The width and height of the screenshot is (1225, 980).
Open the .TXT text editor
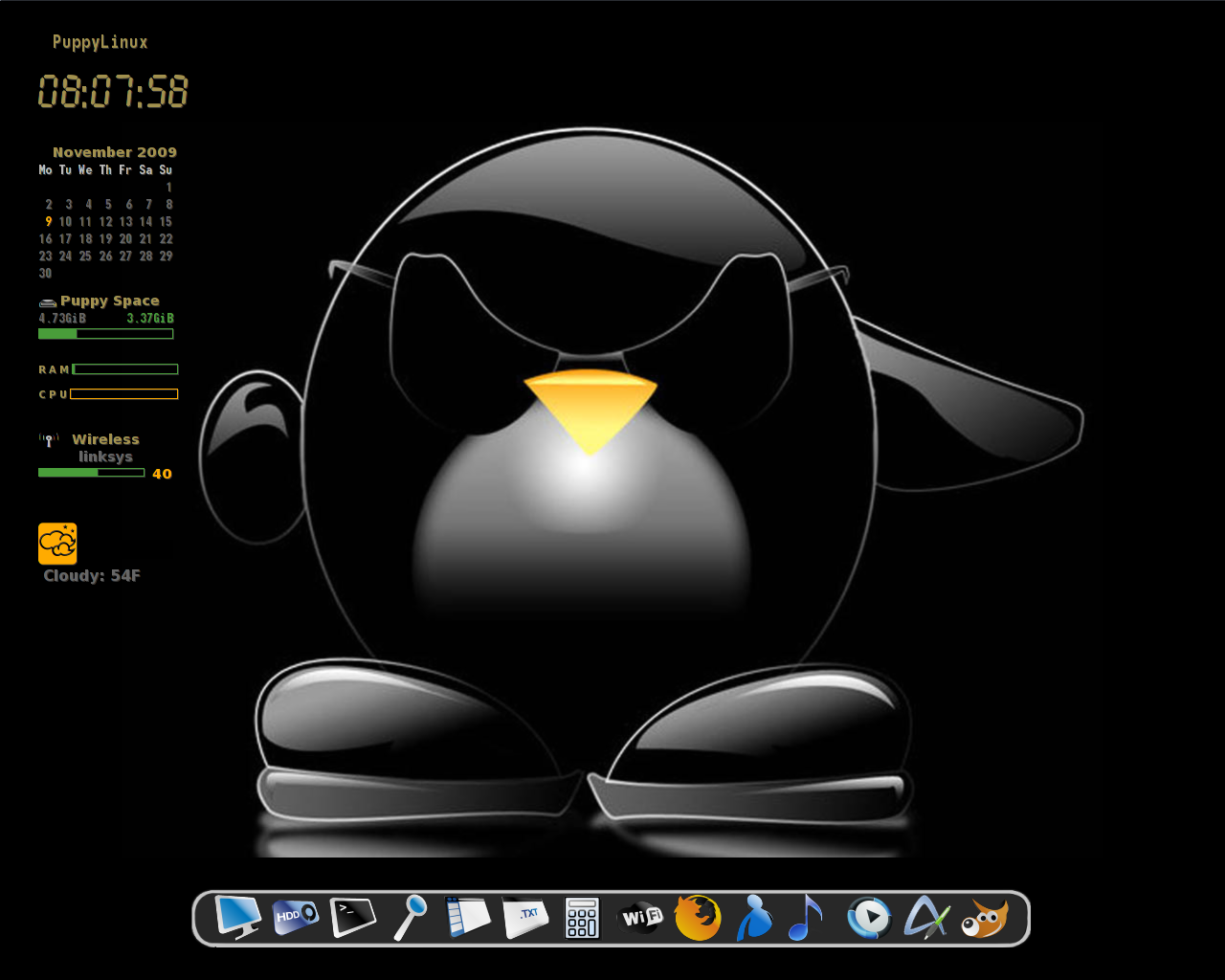[524, 917]
